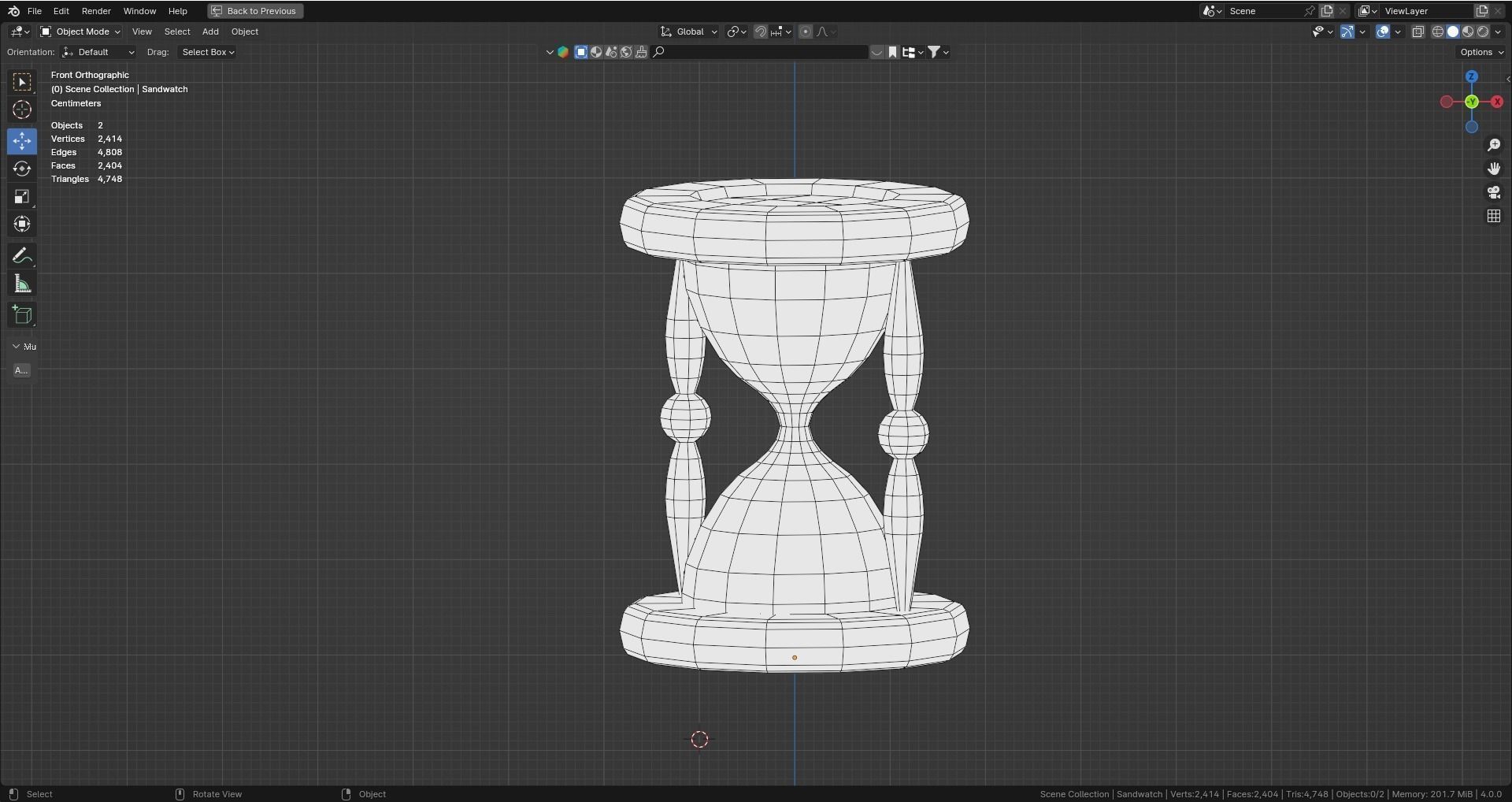This screenshot has height=802, width=1512.
Task: Click the A... toolbar button
Action: 22,370
